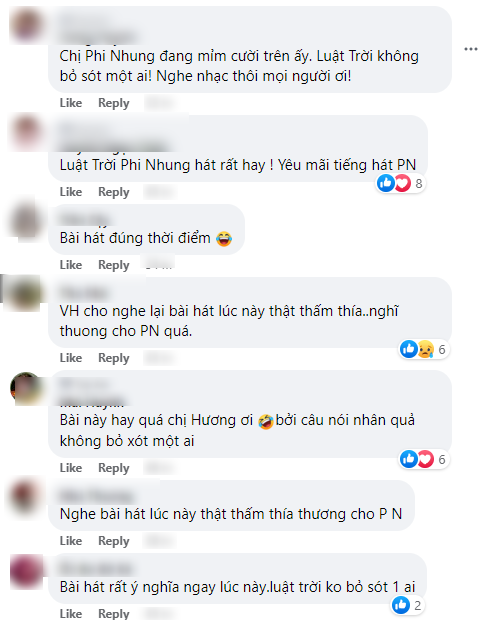Viewport: 492px width, 620px height.
Task: Open avatar beside 'Bài này hay quá' comment
Action: point(26,388)
